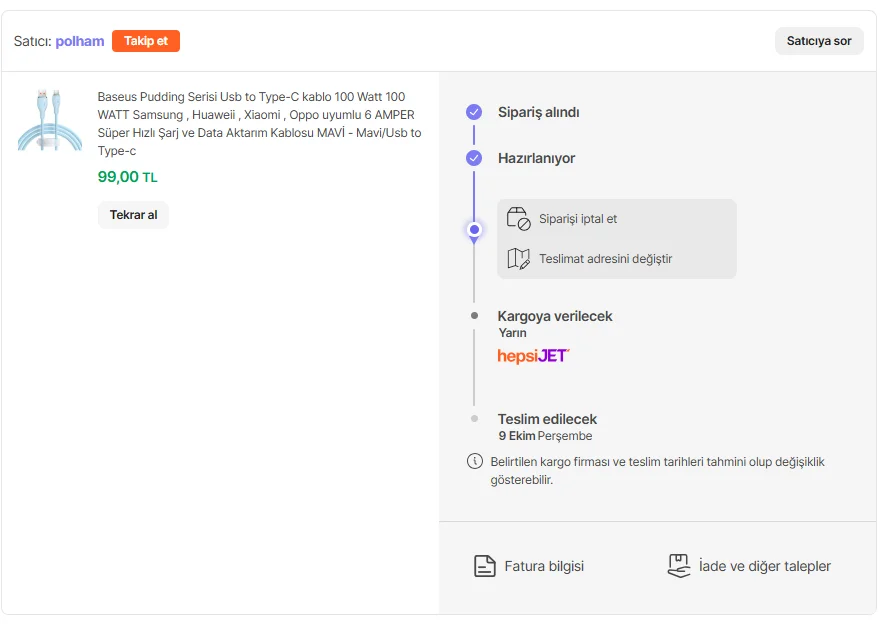The image size is (888, 626).
Task: Select Siparişi iptal et option
Action: point(578,219)
